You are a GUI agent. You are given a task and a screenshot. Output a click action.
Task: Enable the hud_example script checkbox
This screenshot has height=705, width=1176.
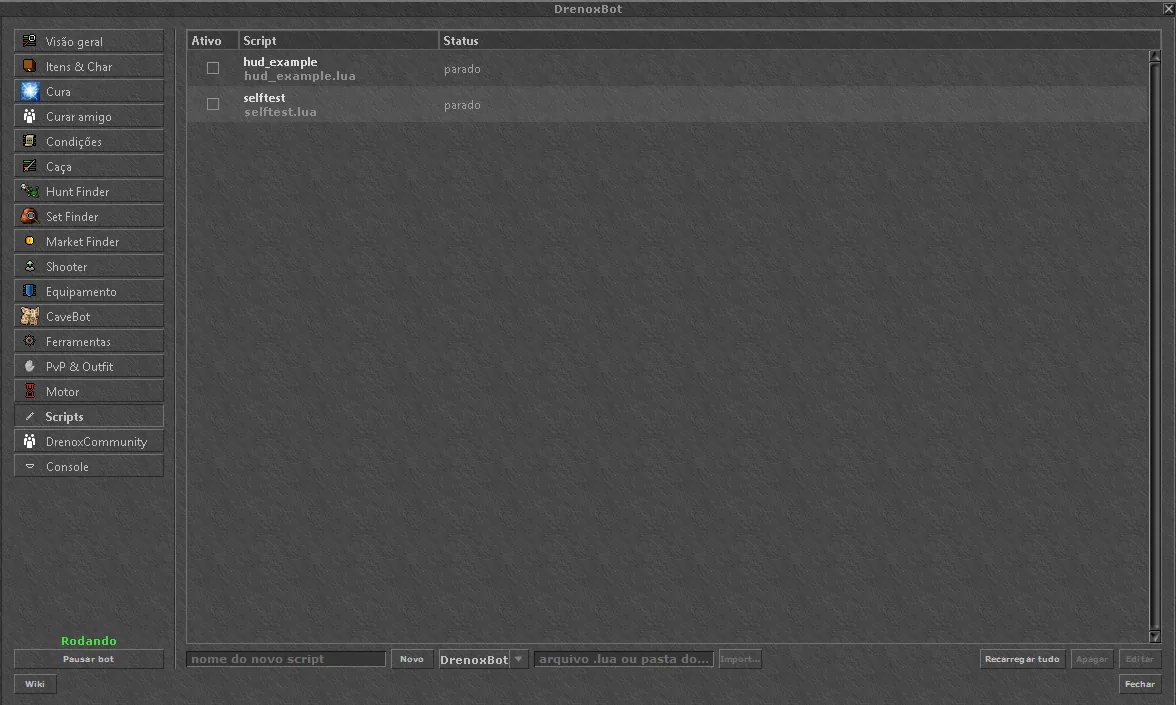213,68
